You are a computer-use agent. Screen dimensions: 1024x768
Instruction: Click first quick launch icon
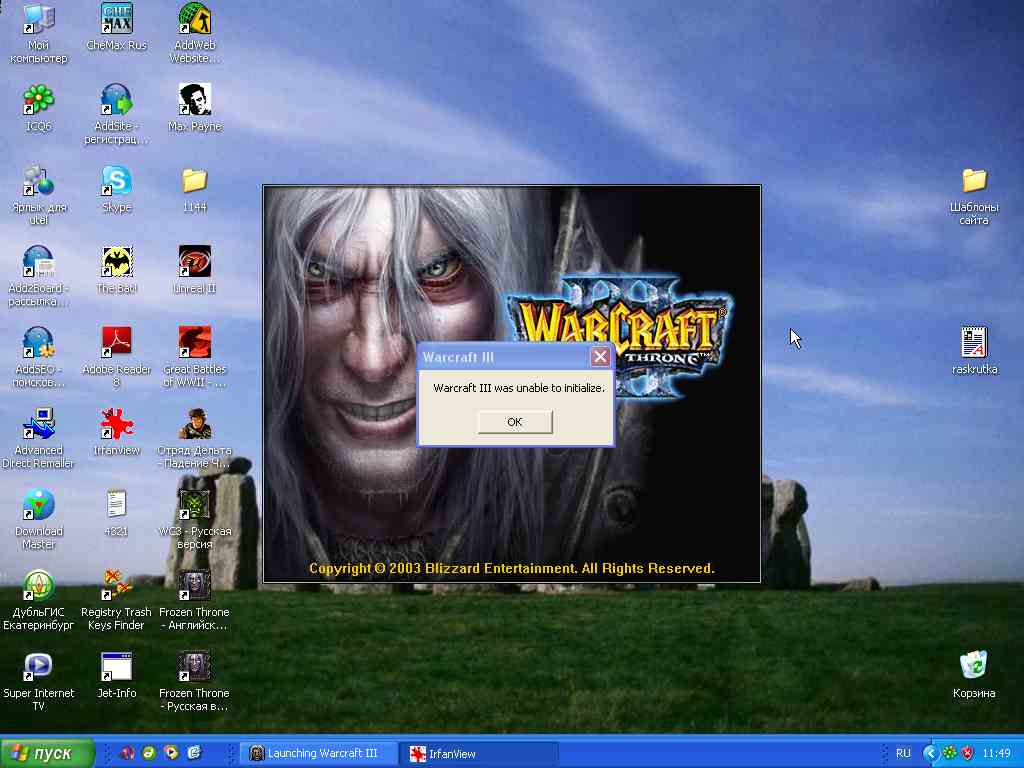tap(127, 753)
